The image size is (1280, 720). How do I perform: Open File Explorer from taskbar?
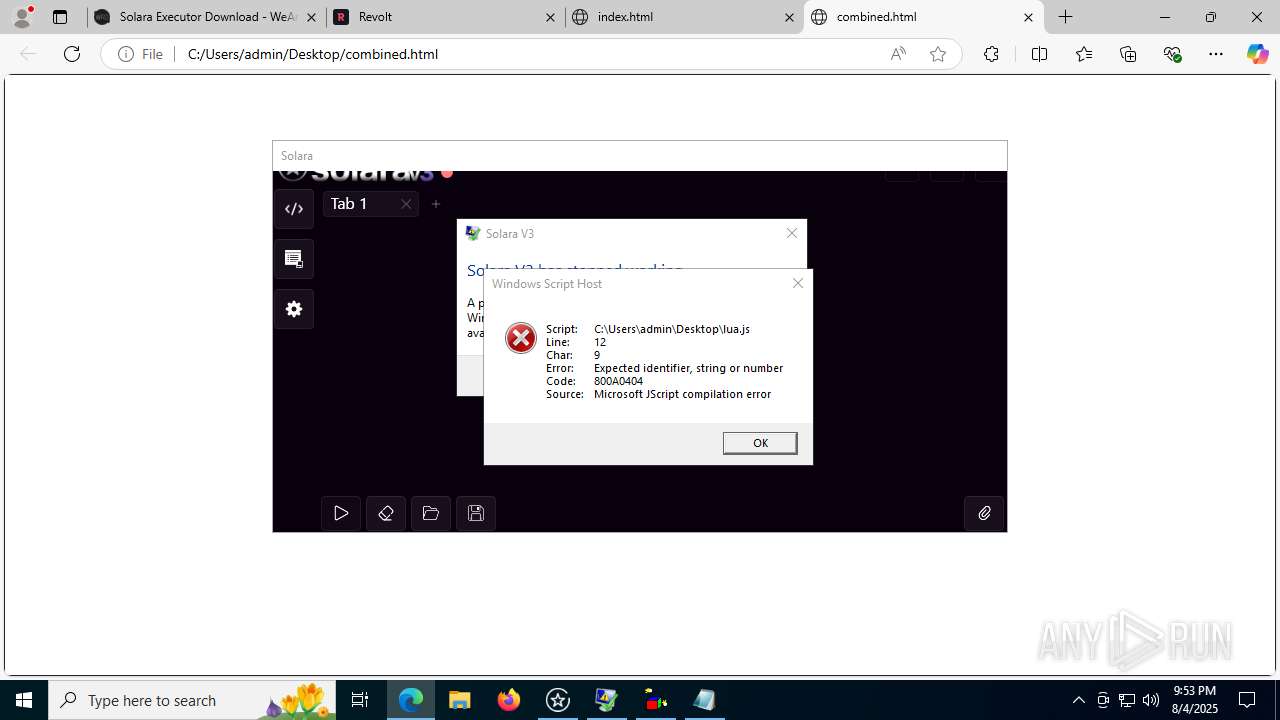460,700
